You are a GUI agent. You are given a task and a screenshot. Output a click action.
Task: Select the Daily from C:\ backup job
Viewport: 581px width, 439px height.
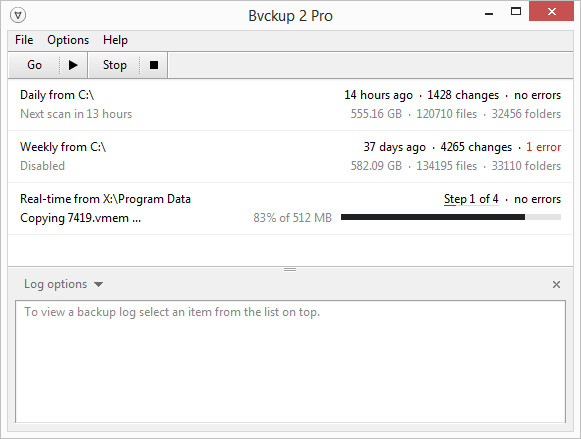pos(290,104)
